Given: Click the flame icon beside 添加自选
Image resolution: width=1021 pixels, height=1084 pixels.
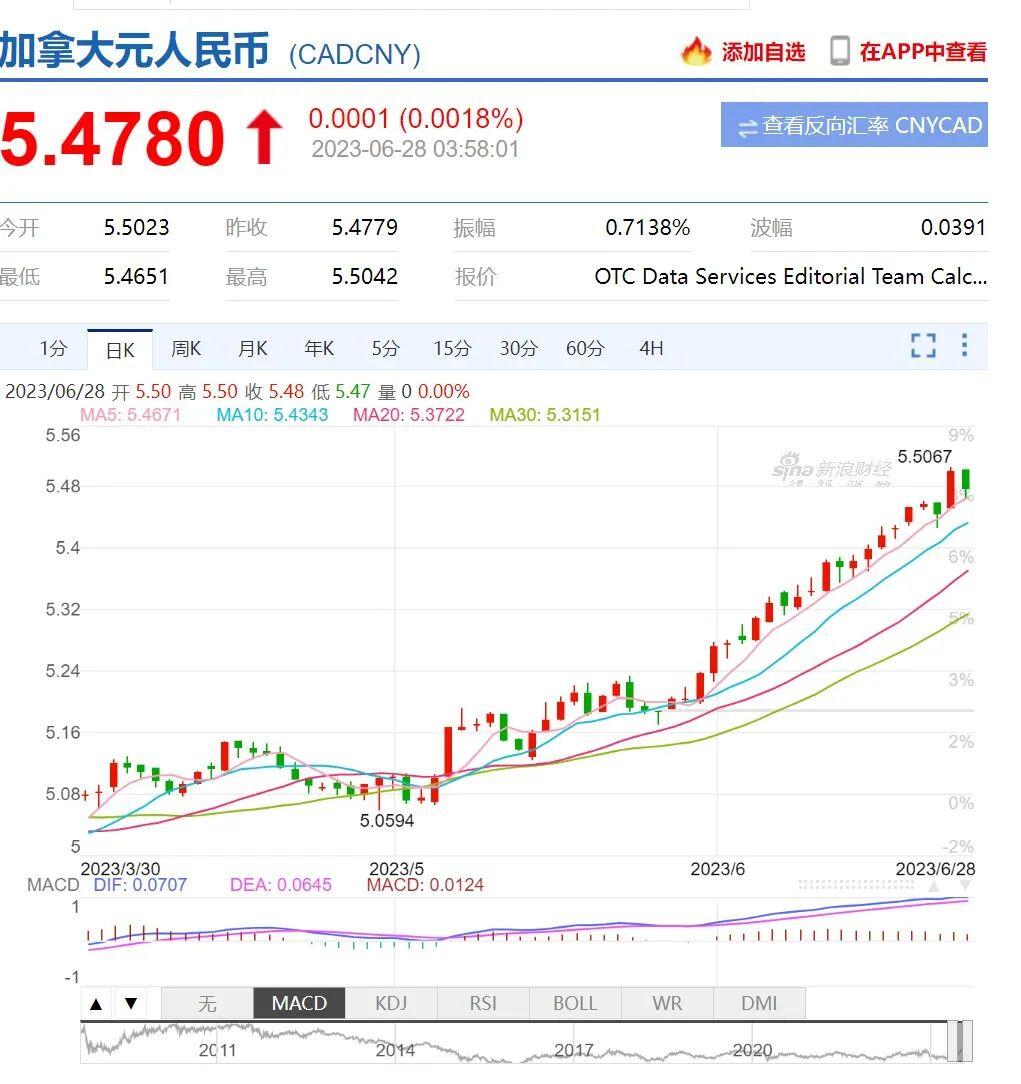Looking at the screenshot, I should pos(695,51).
